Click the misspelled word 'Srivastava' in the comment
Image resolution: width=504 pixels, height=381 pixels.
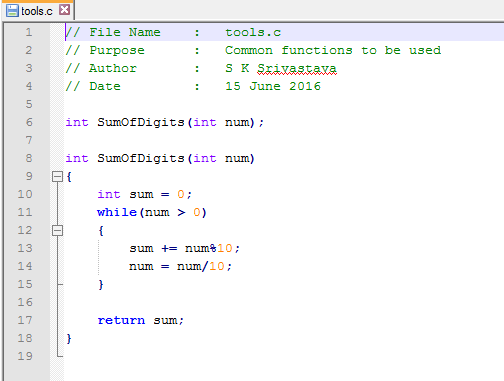point(297,68)
